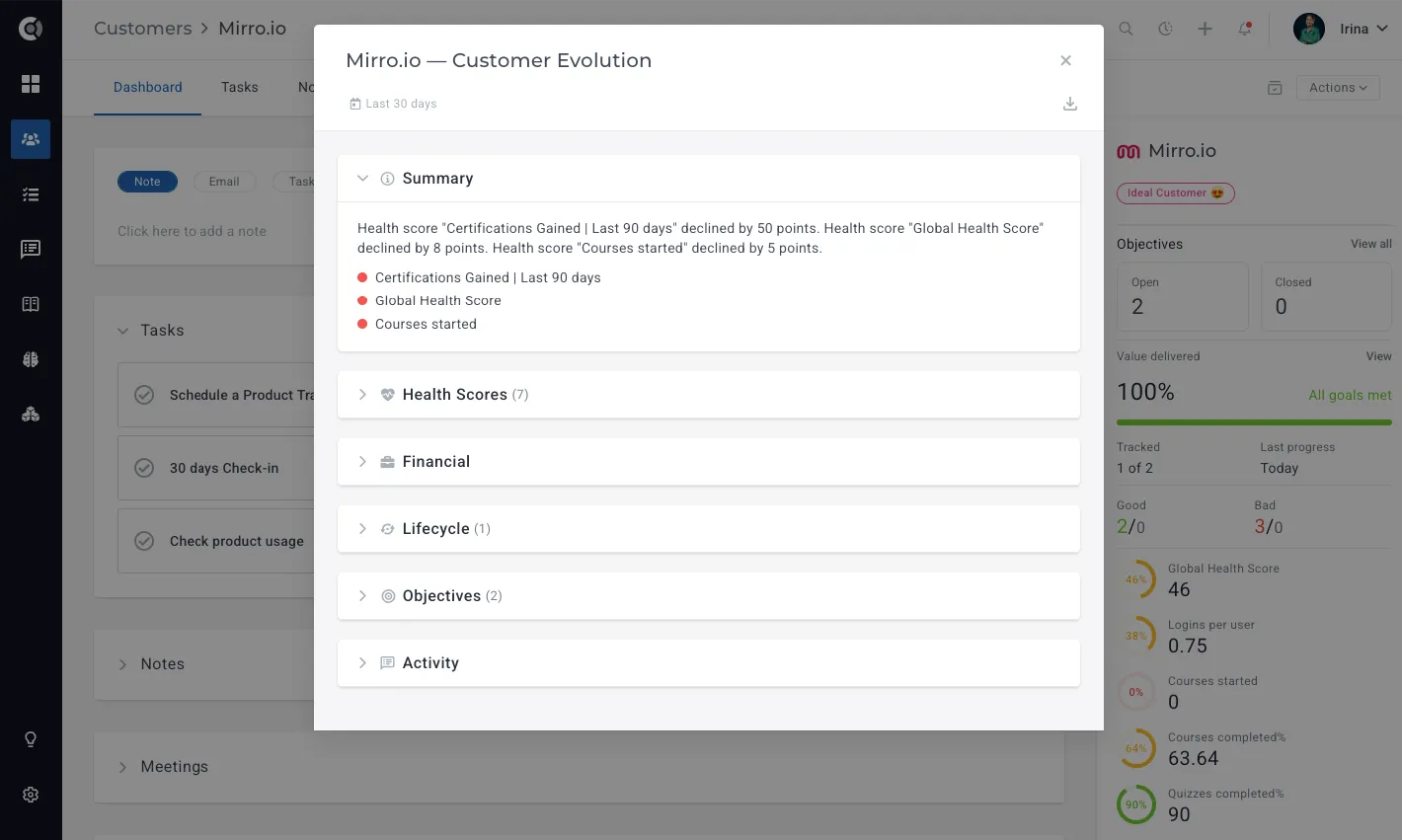Mark 'Schedule a Product Tr...' task complete
The width and height of the screenshot is (1402, 840).
pyautogui.click(x=144, y=395)
